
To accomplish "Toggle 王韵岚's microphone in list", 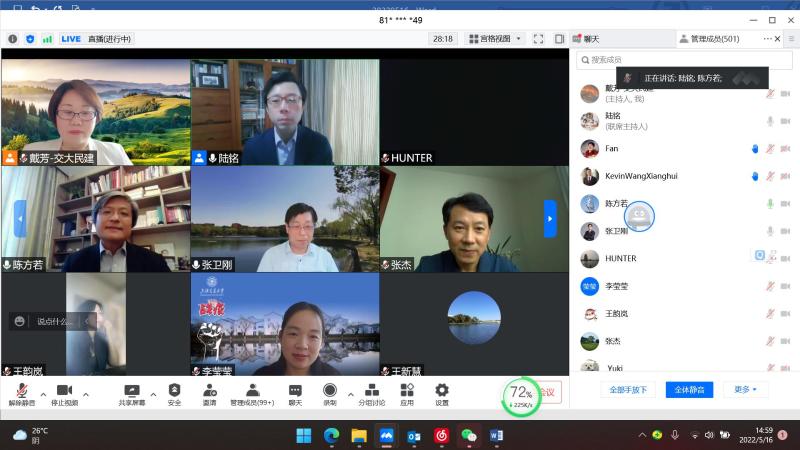I will pyautogui.click(x=770, y=314).
